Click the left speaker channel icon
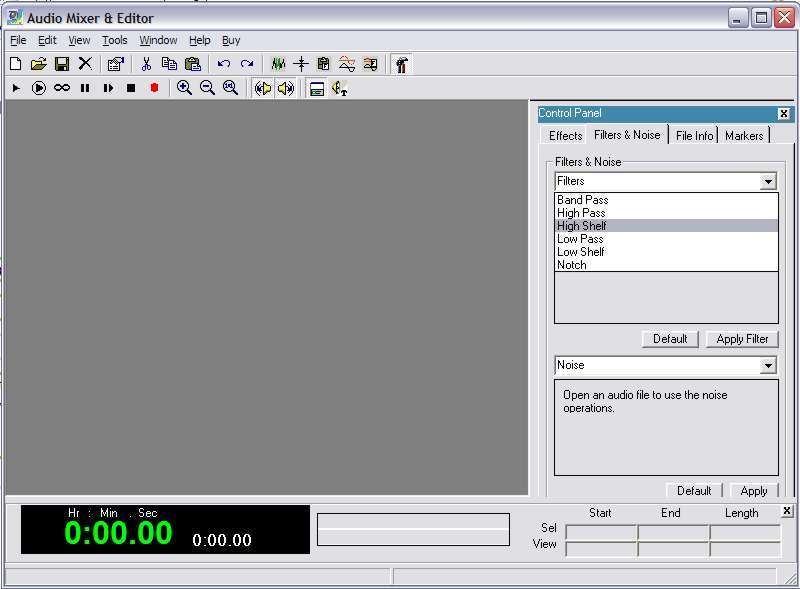The height and width of the screenshot is (589, 800). pyautogui.click(x=263, y=88)
